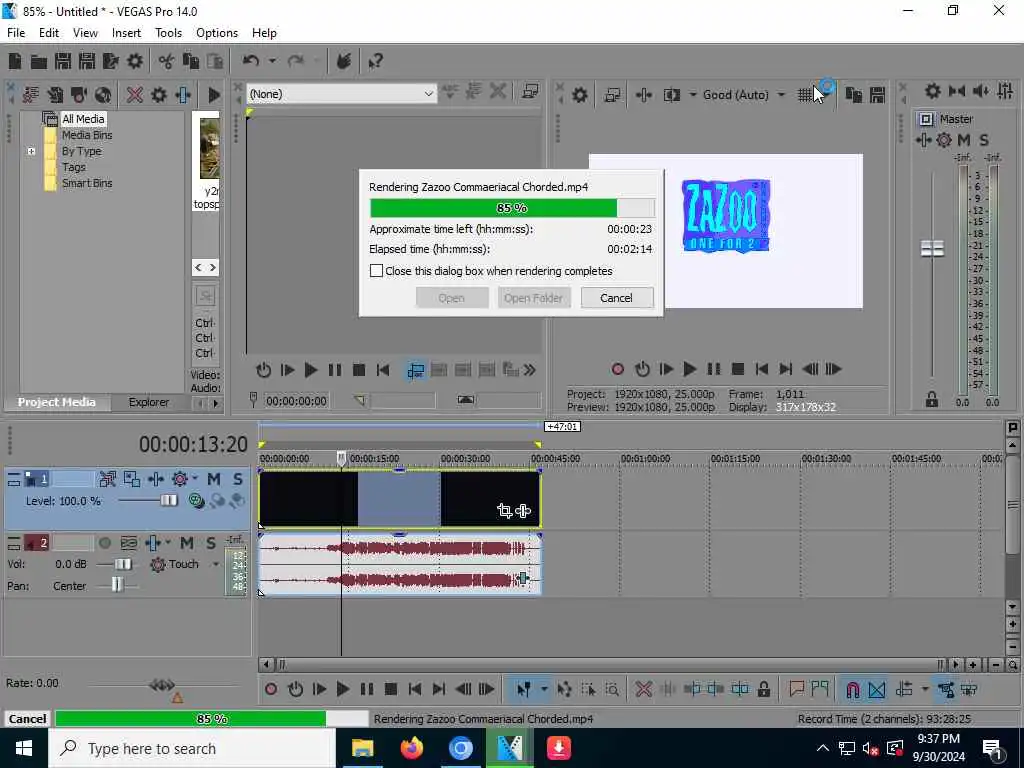The image size is (1024, 768).
Task: Click the Undo arrow icon
Action: (251, 61)
